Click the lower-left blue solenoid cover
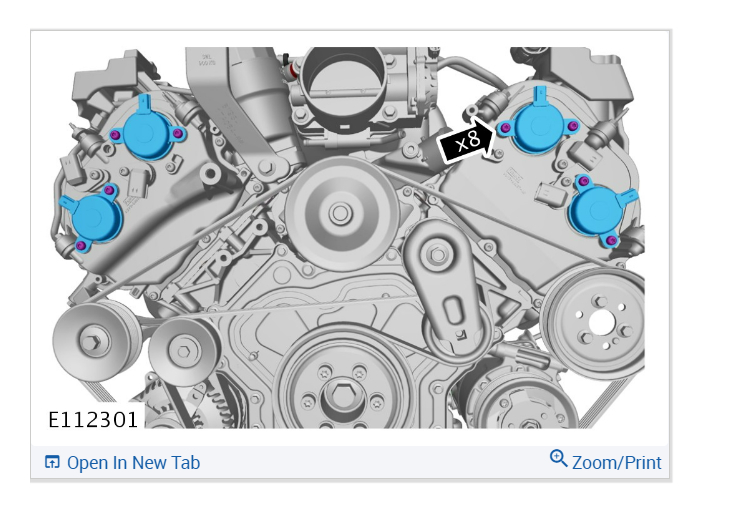This screenshot has height=532, width=740. point(93,218)
